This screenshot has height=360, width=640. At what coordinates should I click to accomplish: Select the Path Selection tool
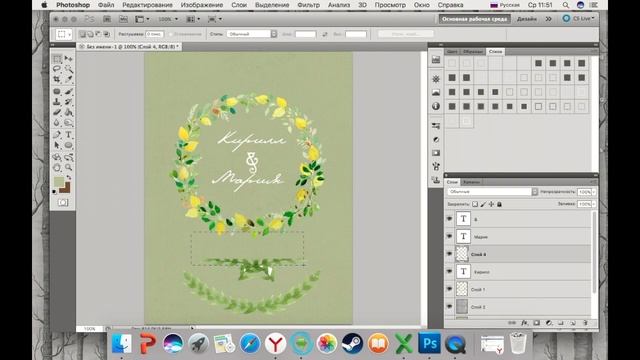(x=57, y=145)
